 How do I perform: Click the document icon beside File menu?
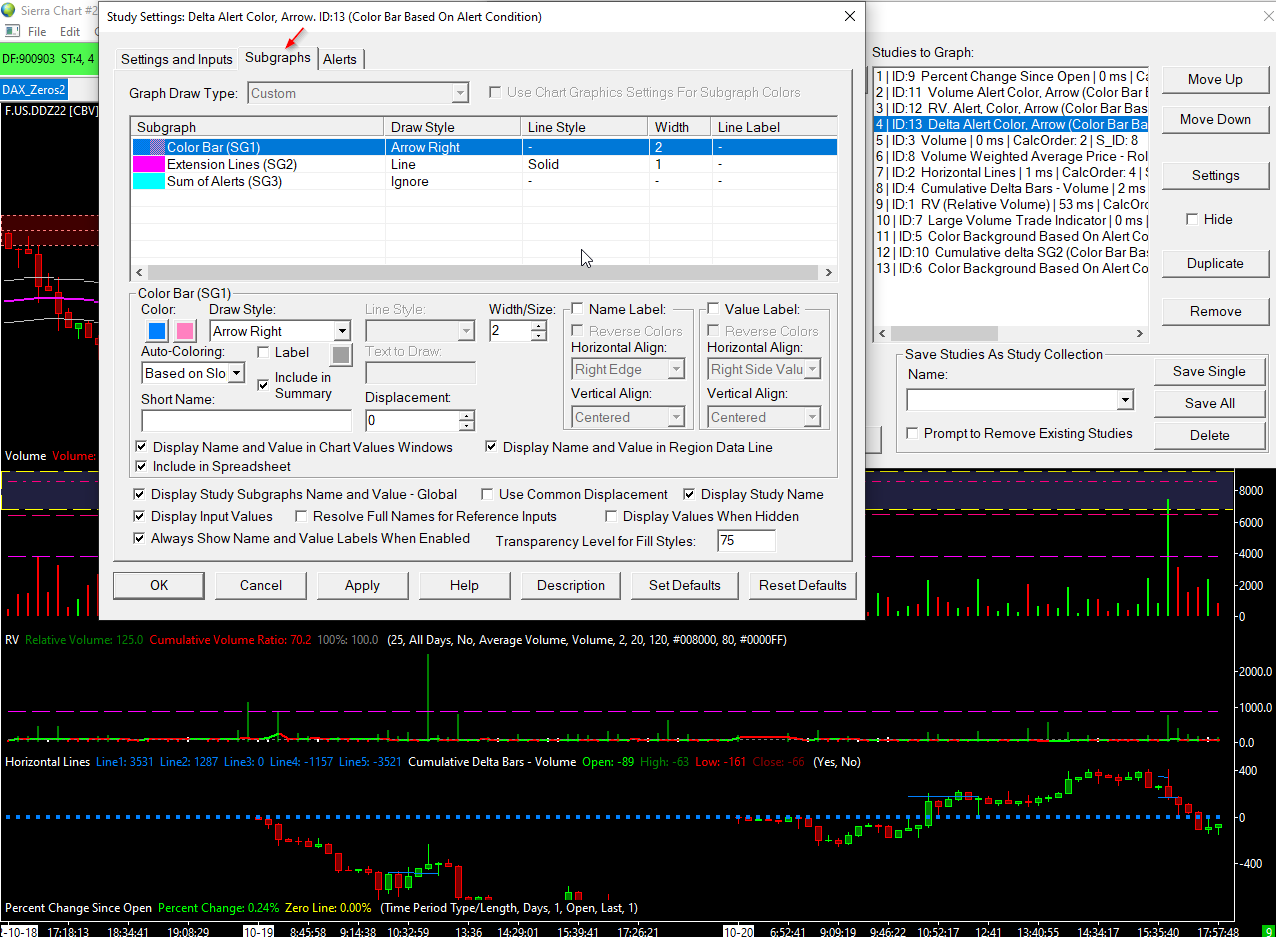(11, 32)
